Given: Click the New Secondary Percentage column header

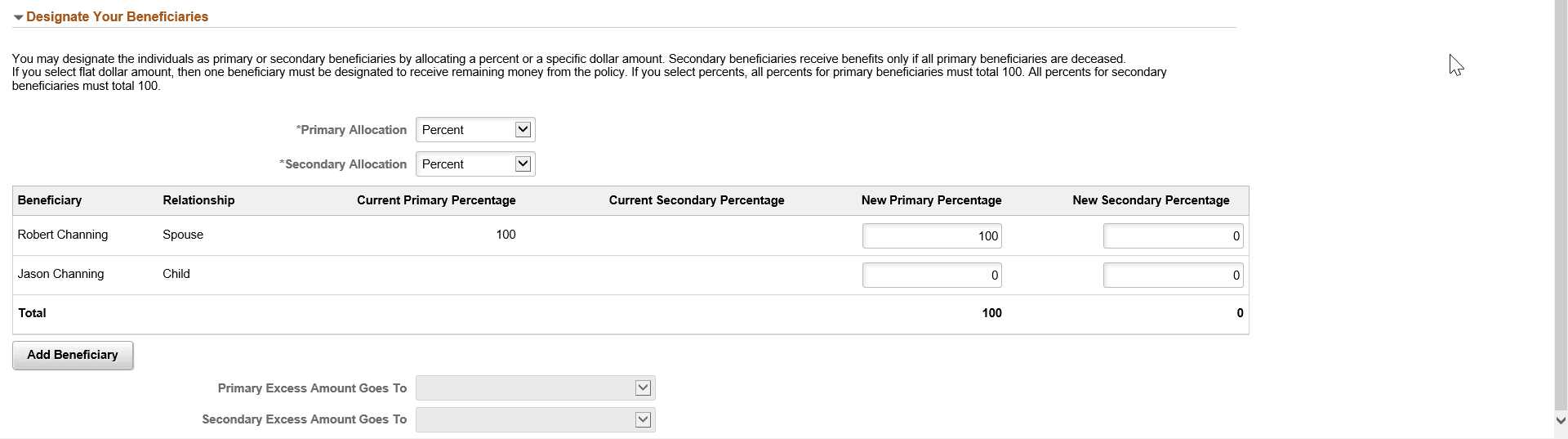Looking at the screenshot, I should [1151, 200].
